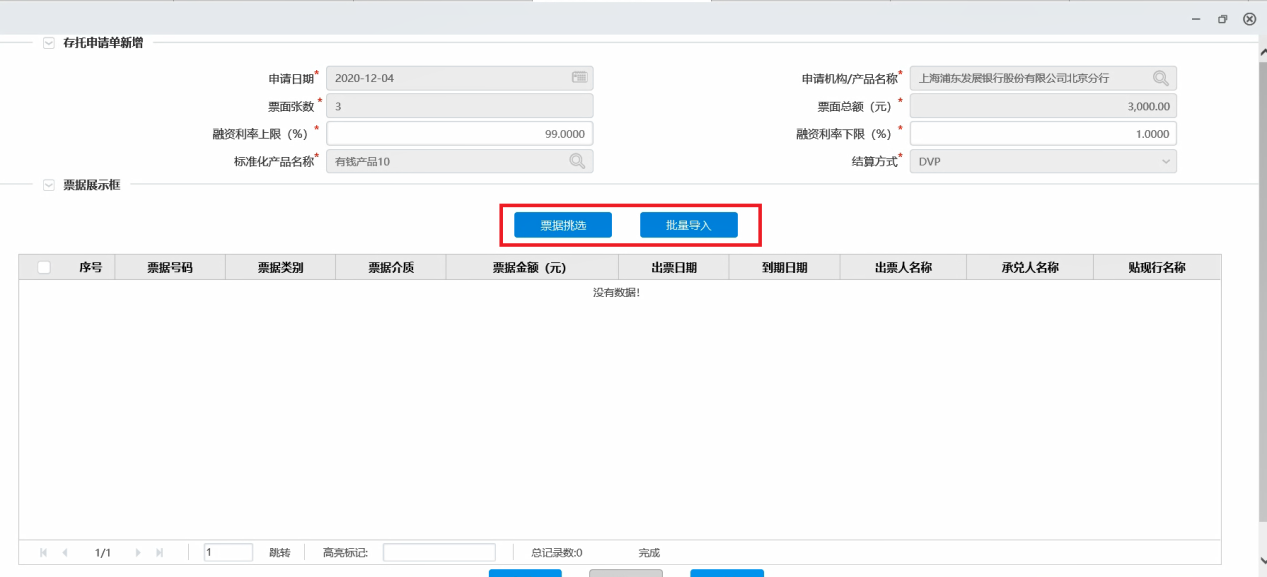This screenshot has height=577, width=1267.
Task: Click the 申请日期 date field
Action: [460, 78]
